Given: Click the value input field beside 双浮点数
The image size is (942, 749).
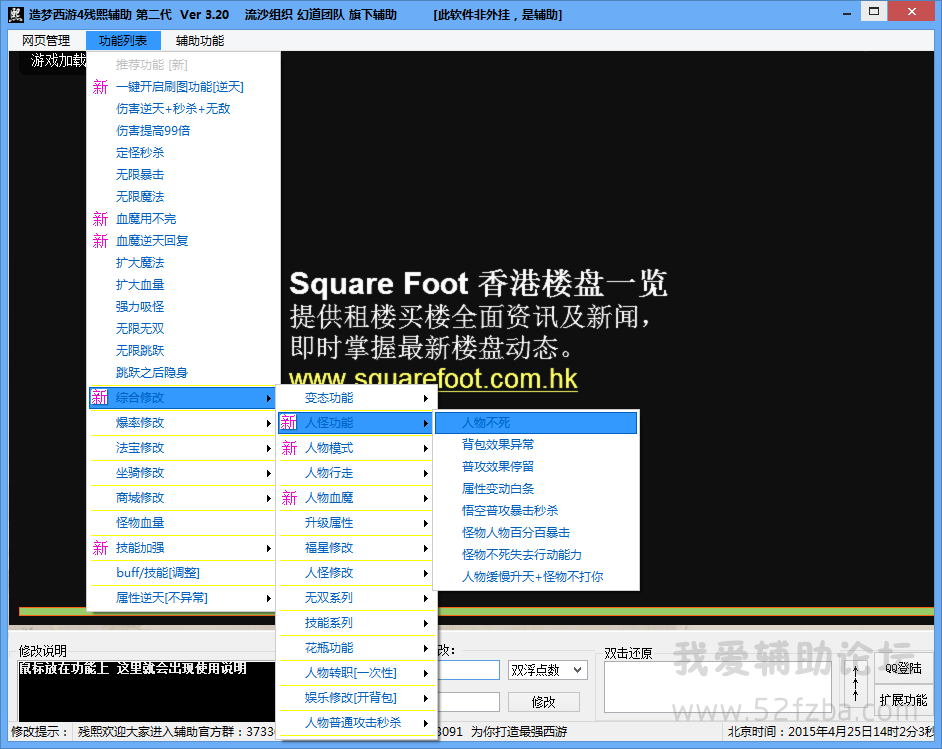Looking at the screenshot, I should point(469,670).
